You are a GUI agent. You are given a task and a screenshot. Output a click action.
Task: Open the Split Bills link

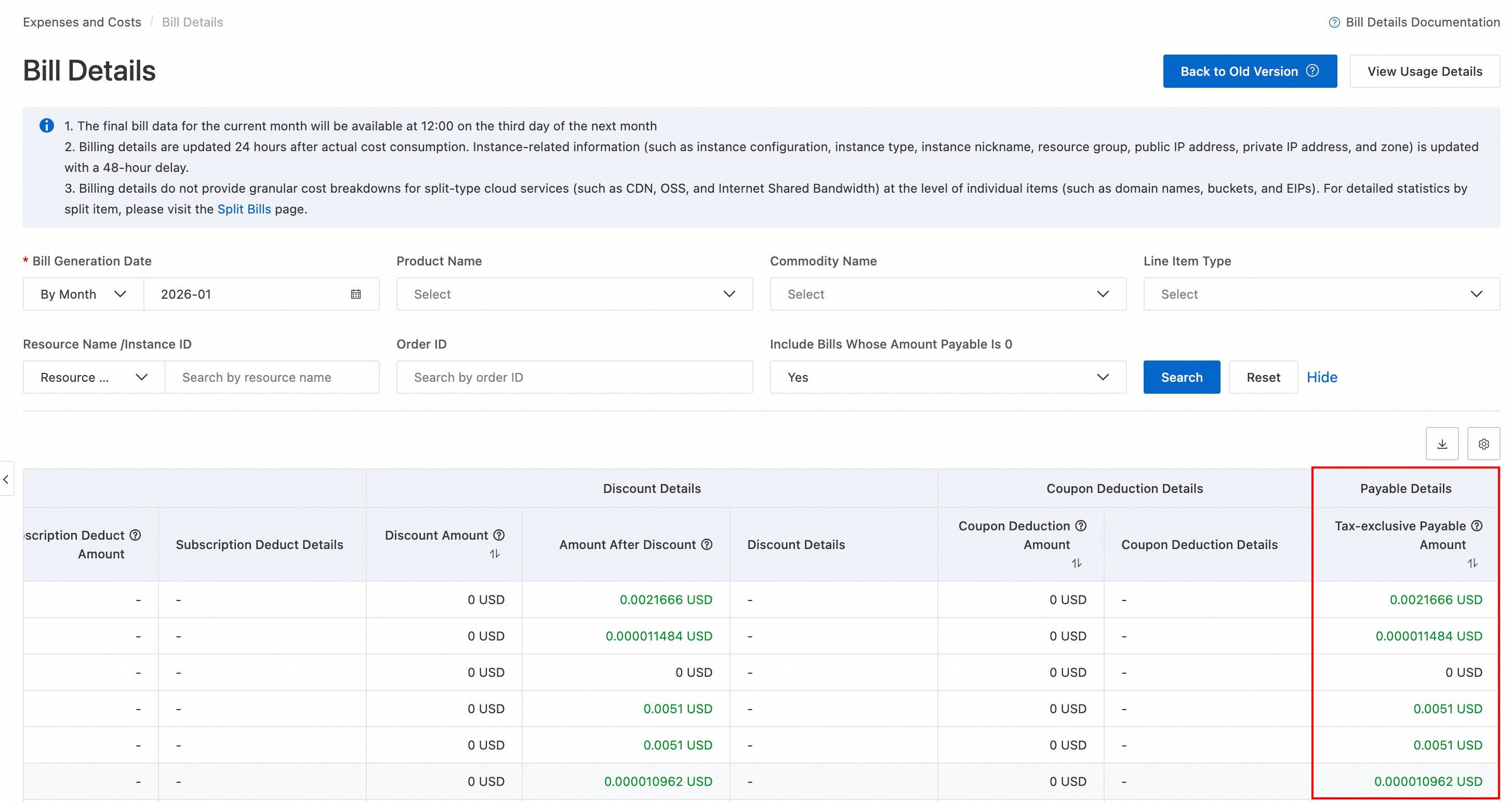coord(244,209)
